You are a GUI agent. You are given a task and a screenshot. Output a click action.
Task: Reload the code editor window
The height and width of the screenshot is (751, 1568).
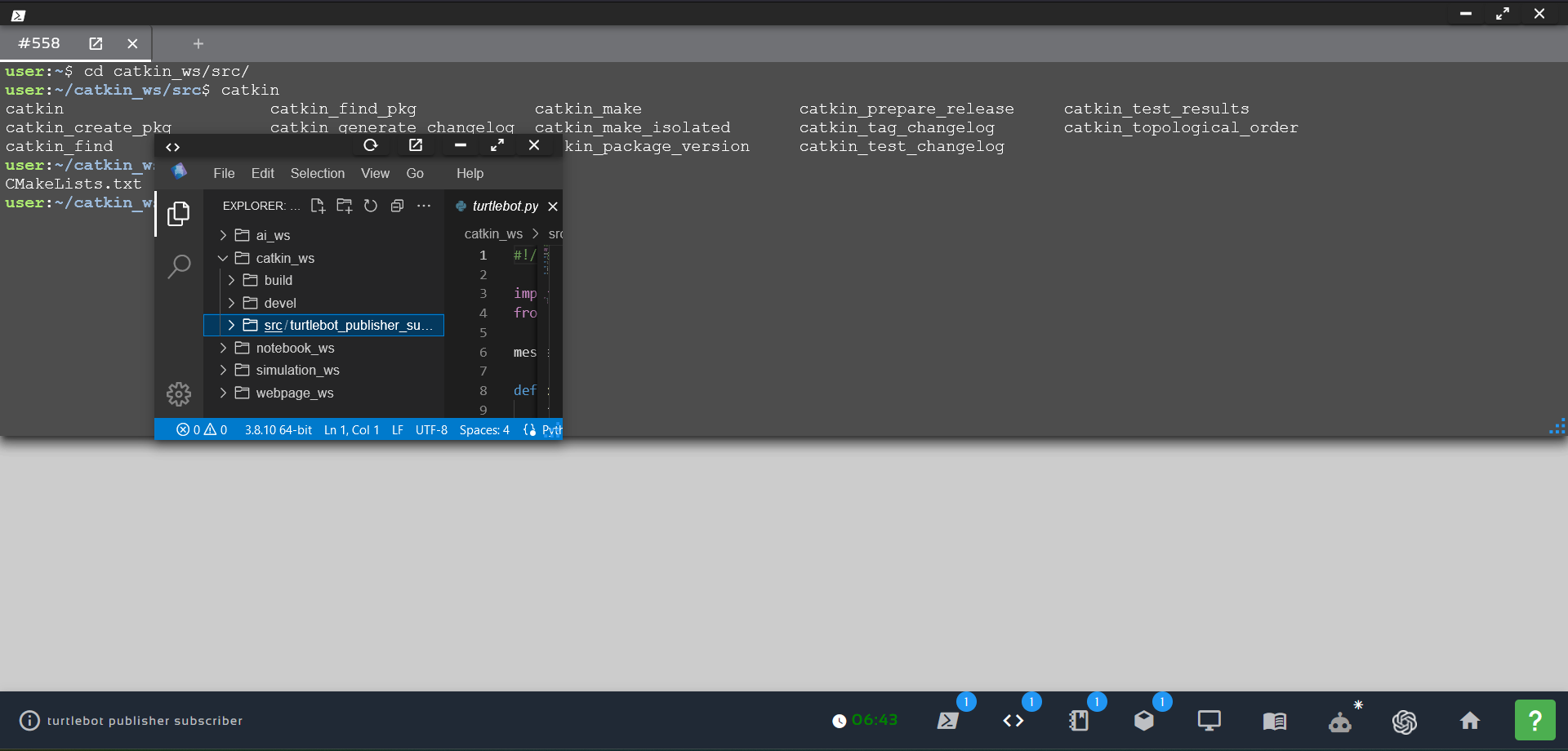click(371, 145)
